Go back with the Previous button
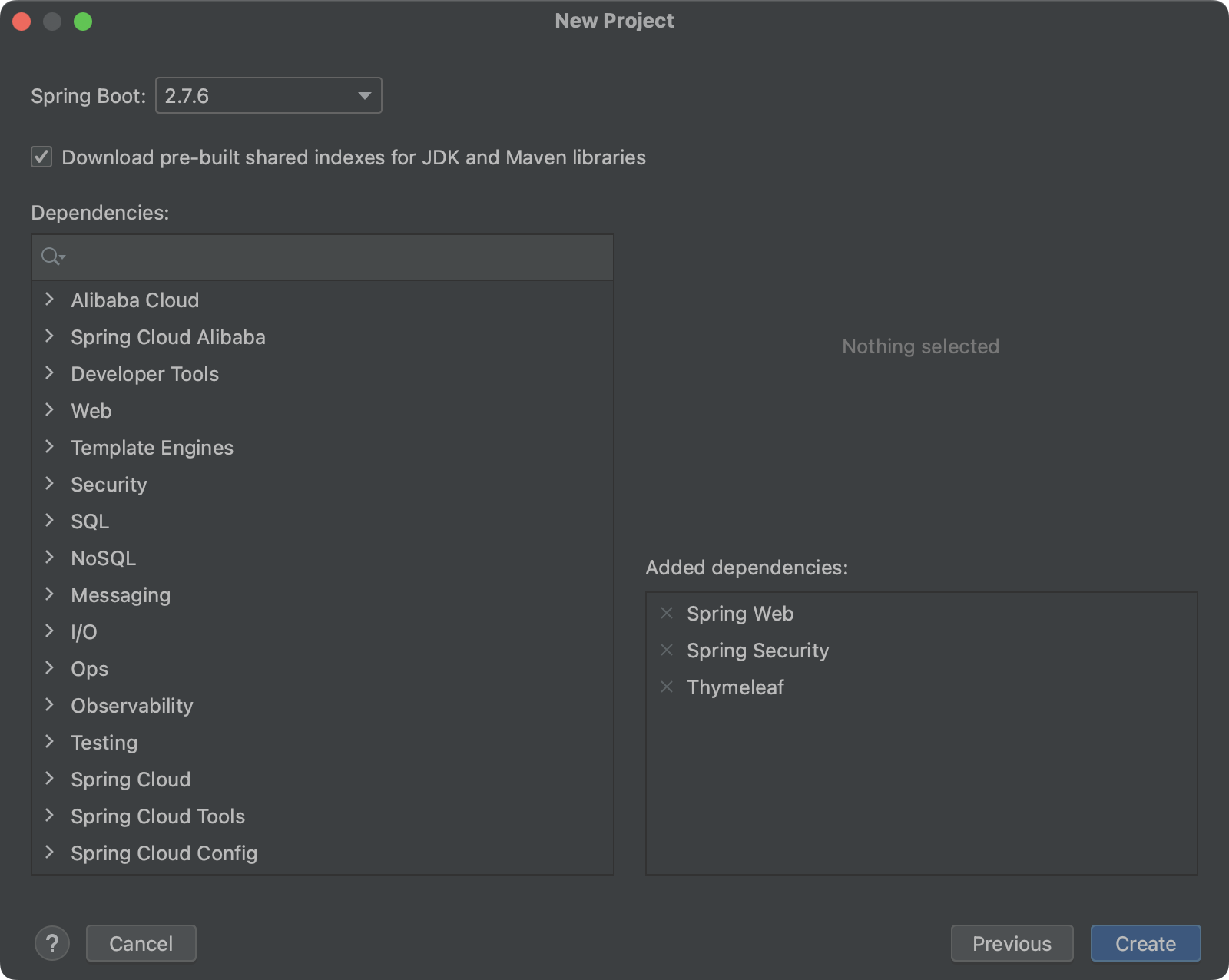 1012,943
